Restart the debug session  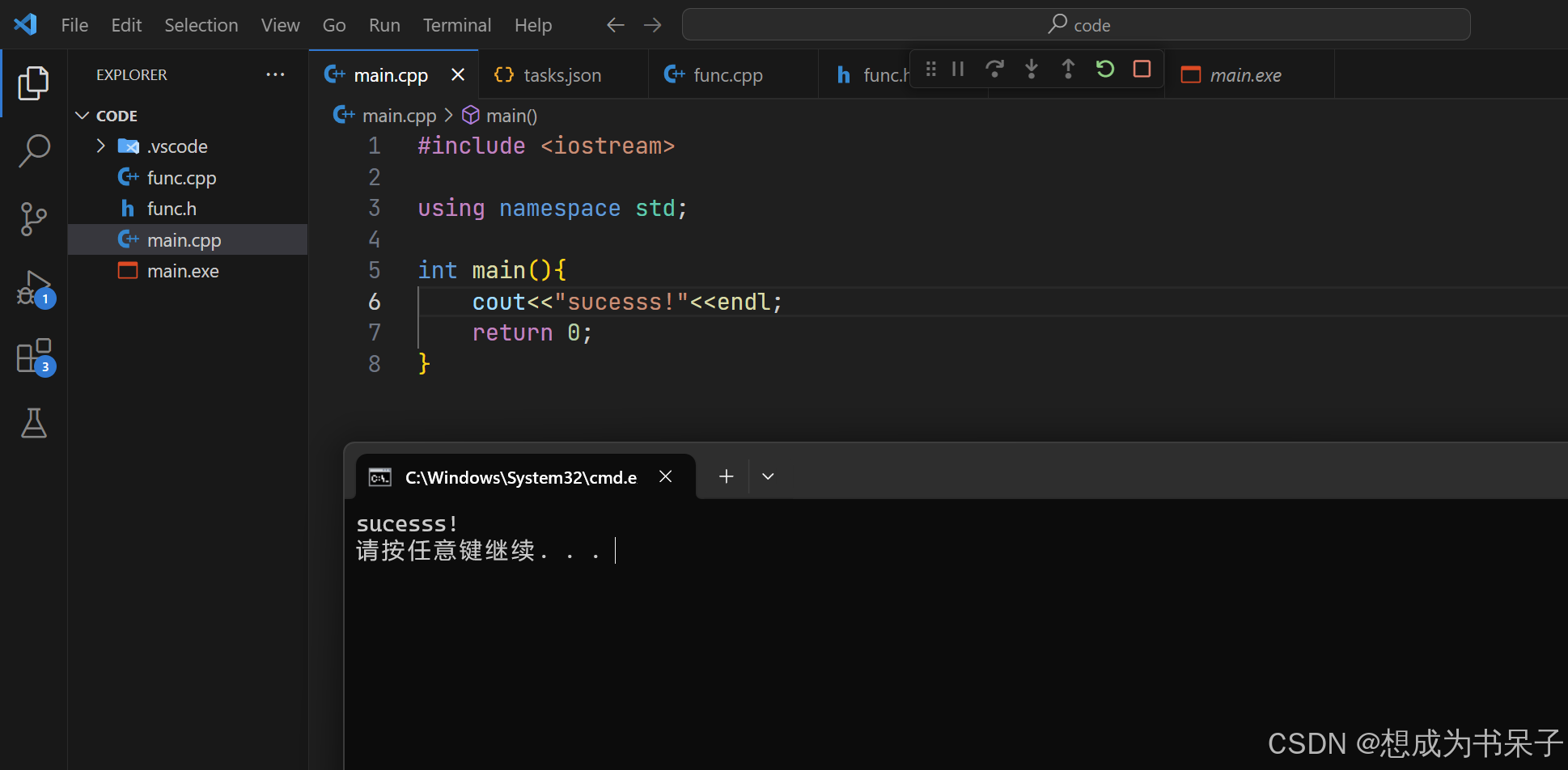pos(1104,69)
